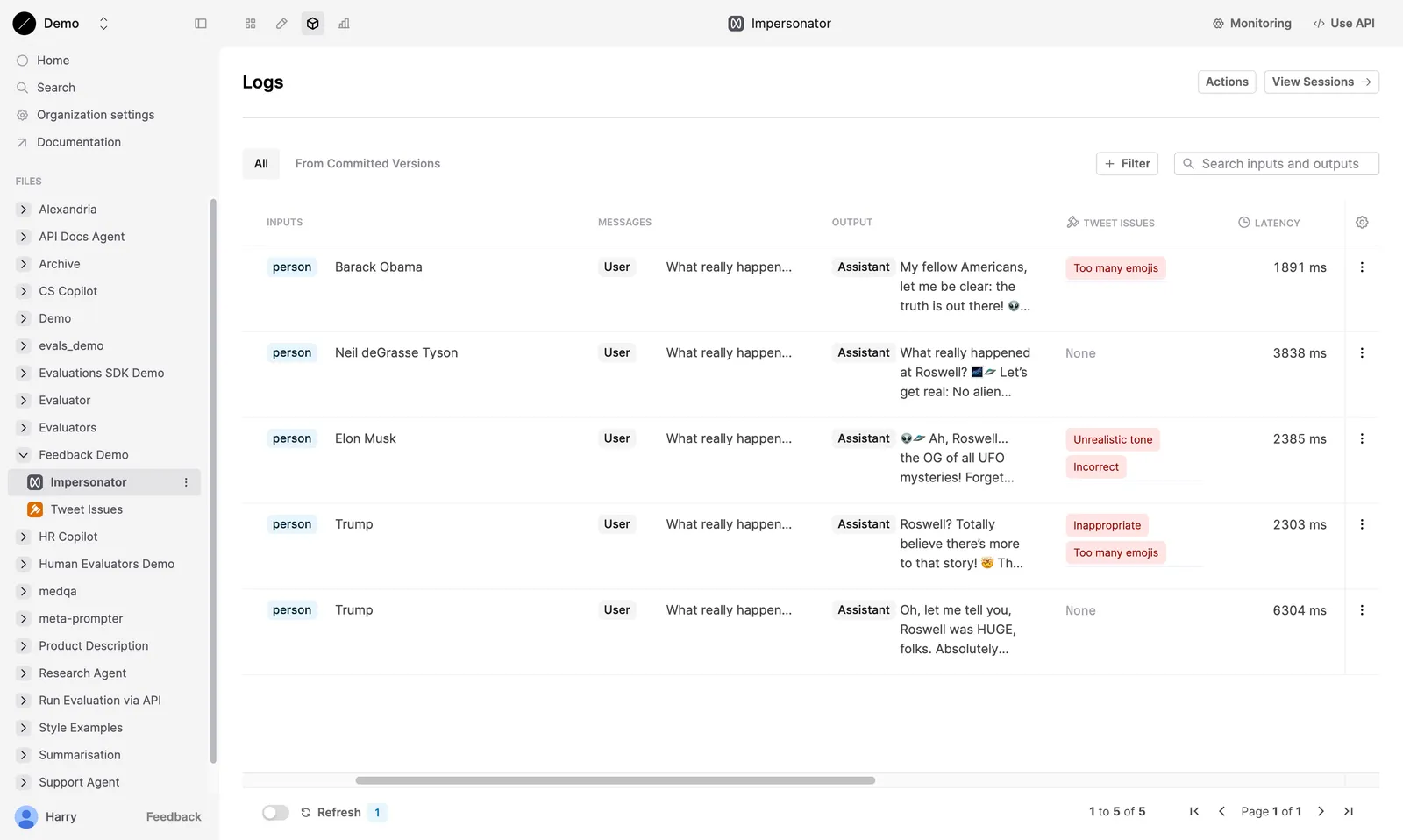1403x840 pixels.
Task: Click the Harry user avatar
Action: 26,817
